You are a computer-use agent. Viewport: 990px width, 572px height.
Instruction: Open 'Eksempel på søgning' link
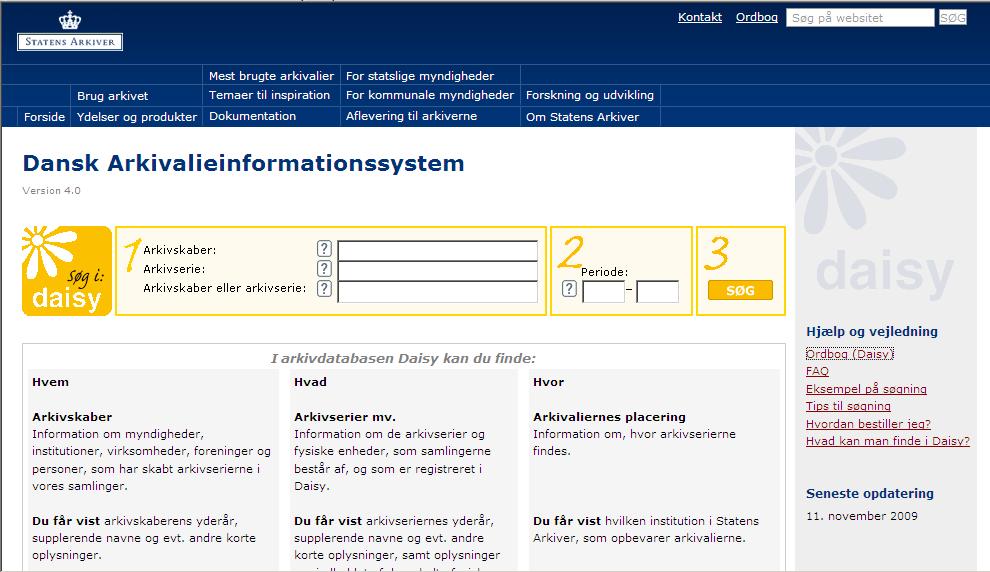coord(866,389)
